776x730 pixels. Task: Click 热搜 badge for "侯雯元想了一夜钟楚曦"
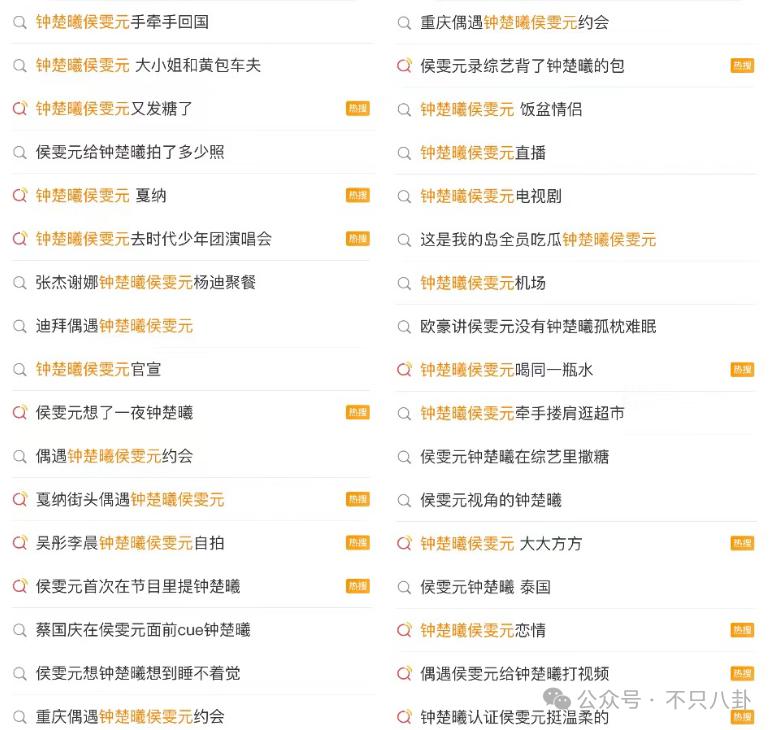coord(357,413)
